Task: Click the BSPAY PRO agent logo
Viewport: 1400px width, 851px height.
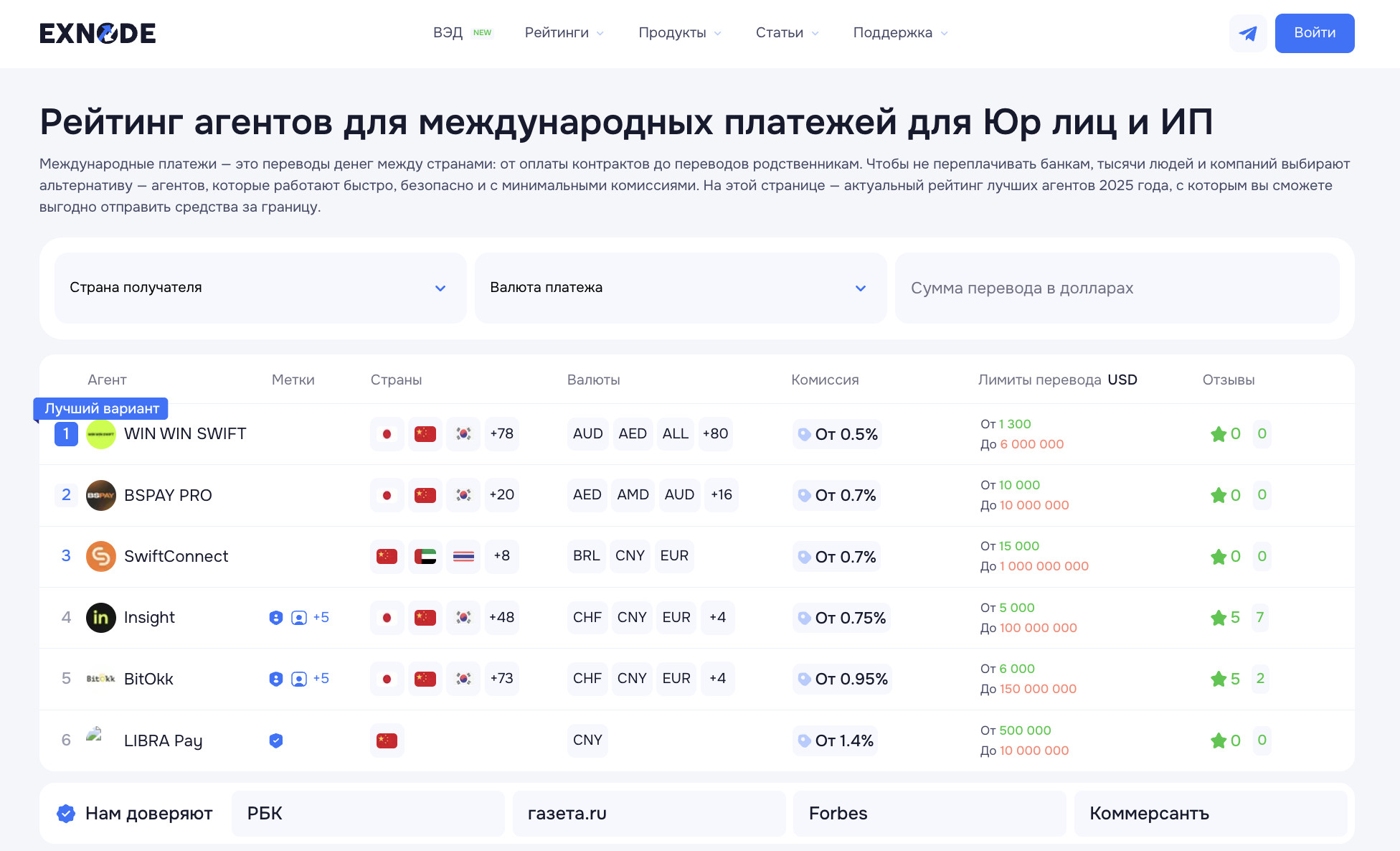Action: [101, 495]
